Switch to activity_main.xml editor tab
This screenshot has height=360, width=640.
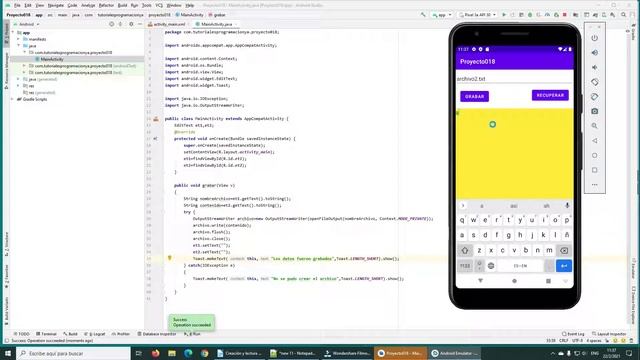[x=169, y=24]
